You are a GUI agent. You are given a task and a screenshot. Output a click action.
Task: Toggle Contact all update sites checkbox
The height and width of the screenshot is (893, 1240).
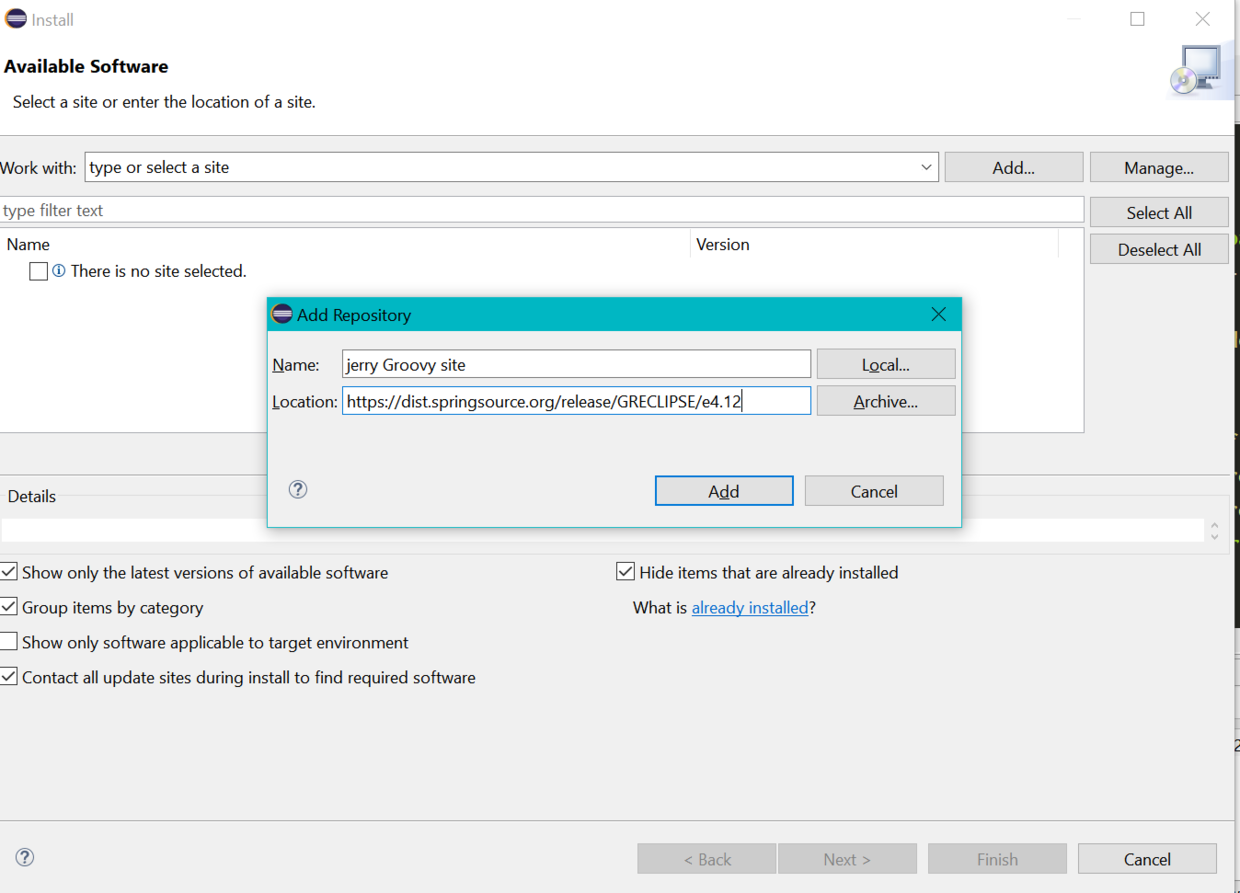click(x=9, y=677)
